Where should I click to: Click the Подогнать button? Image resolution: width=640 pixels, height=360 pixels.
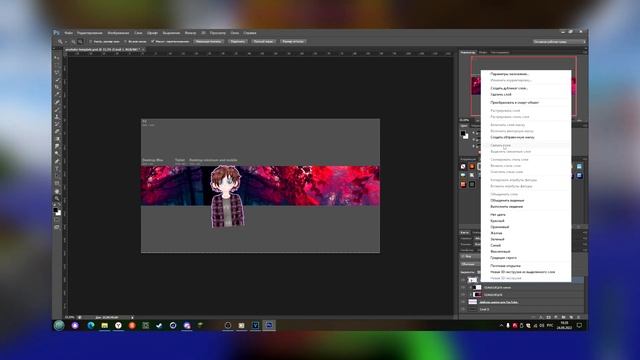click(238, 42)
